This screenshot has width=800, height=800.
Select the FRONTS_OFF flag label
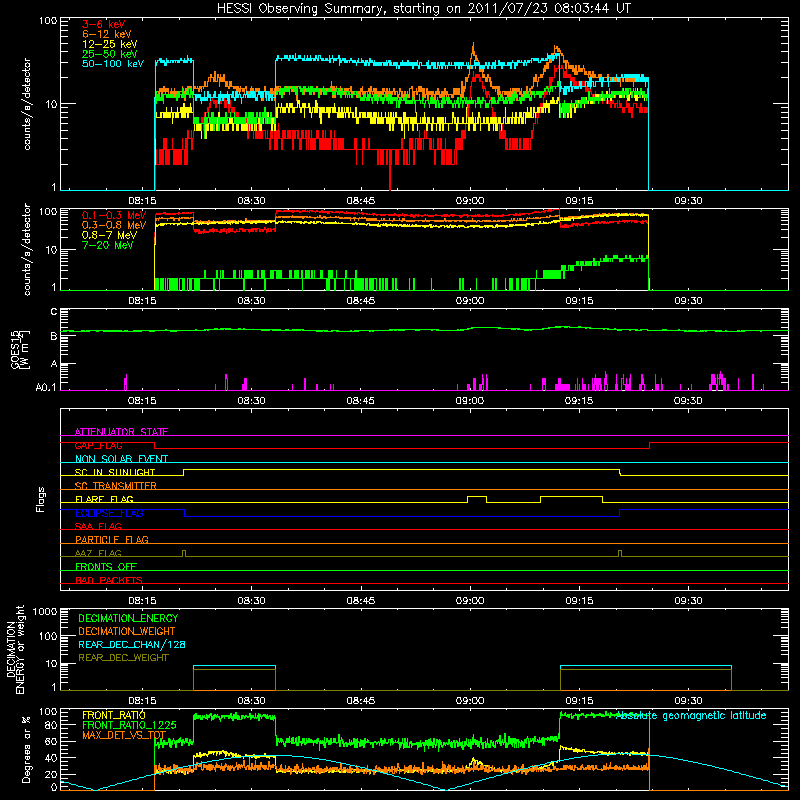click(x=106, y=567)
